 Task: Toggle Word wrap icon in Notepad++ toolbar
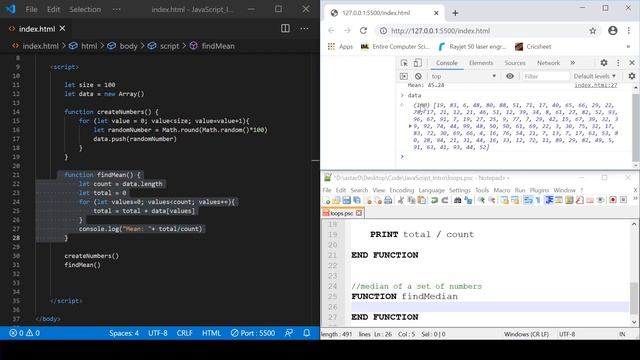tap(528, 200)
